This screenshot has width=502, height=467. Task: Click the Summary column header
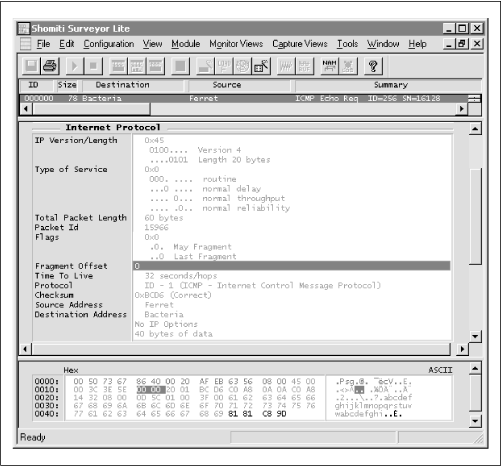tap(388, 85)
